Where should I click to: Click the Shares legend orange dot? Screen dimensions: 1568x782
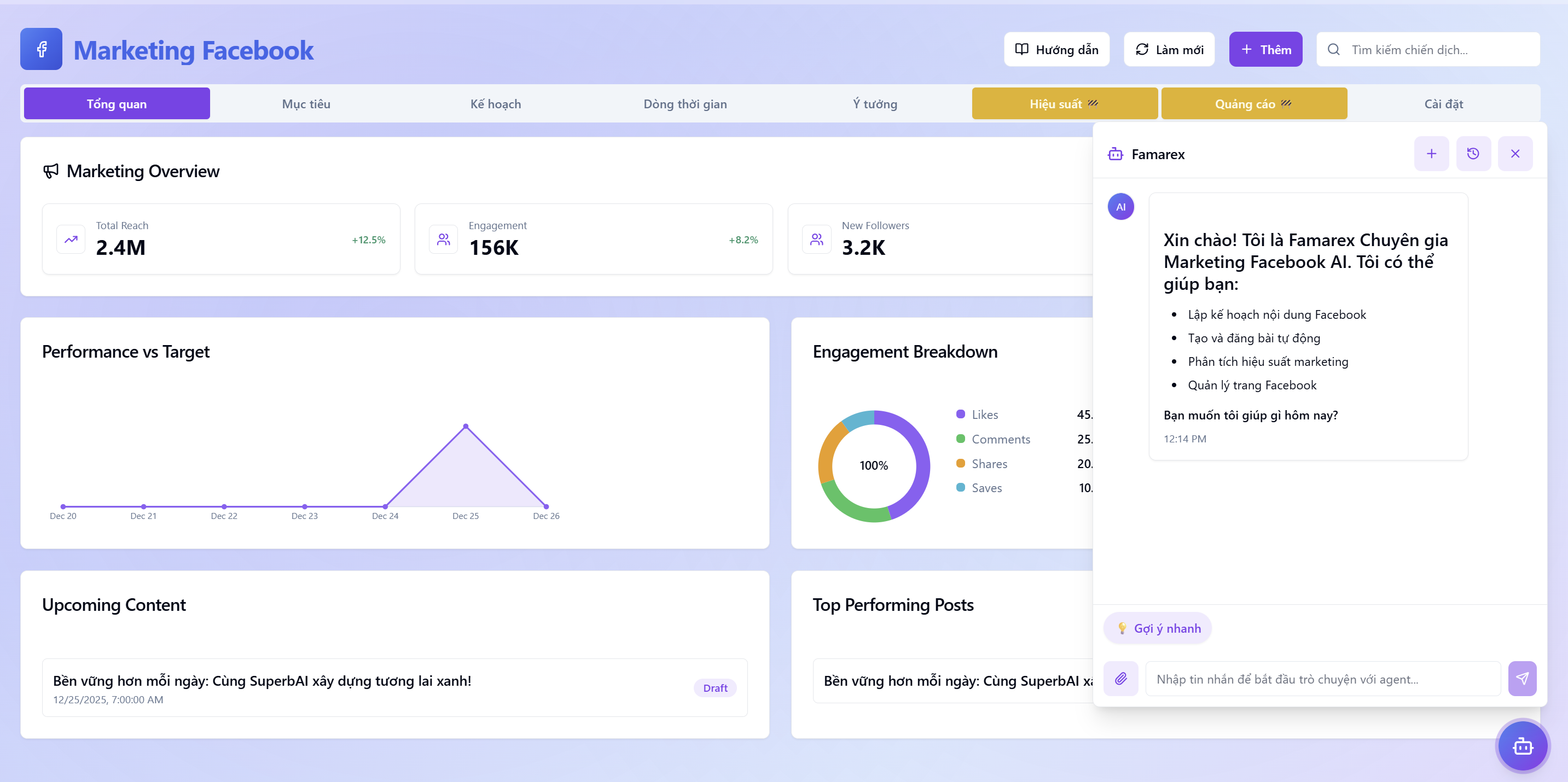pyautogui.click(x=961, y=463)
